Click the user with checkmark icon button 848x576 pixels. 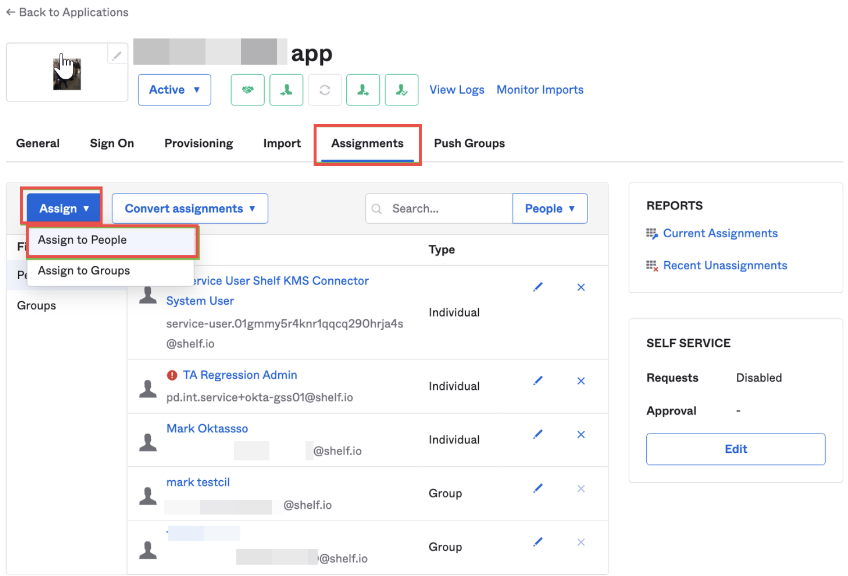pos(401,90)
